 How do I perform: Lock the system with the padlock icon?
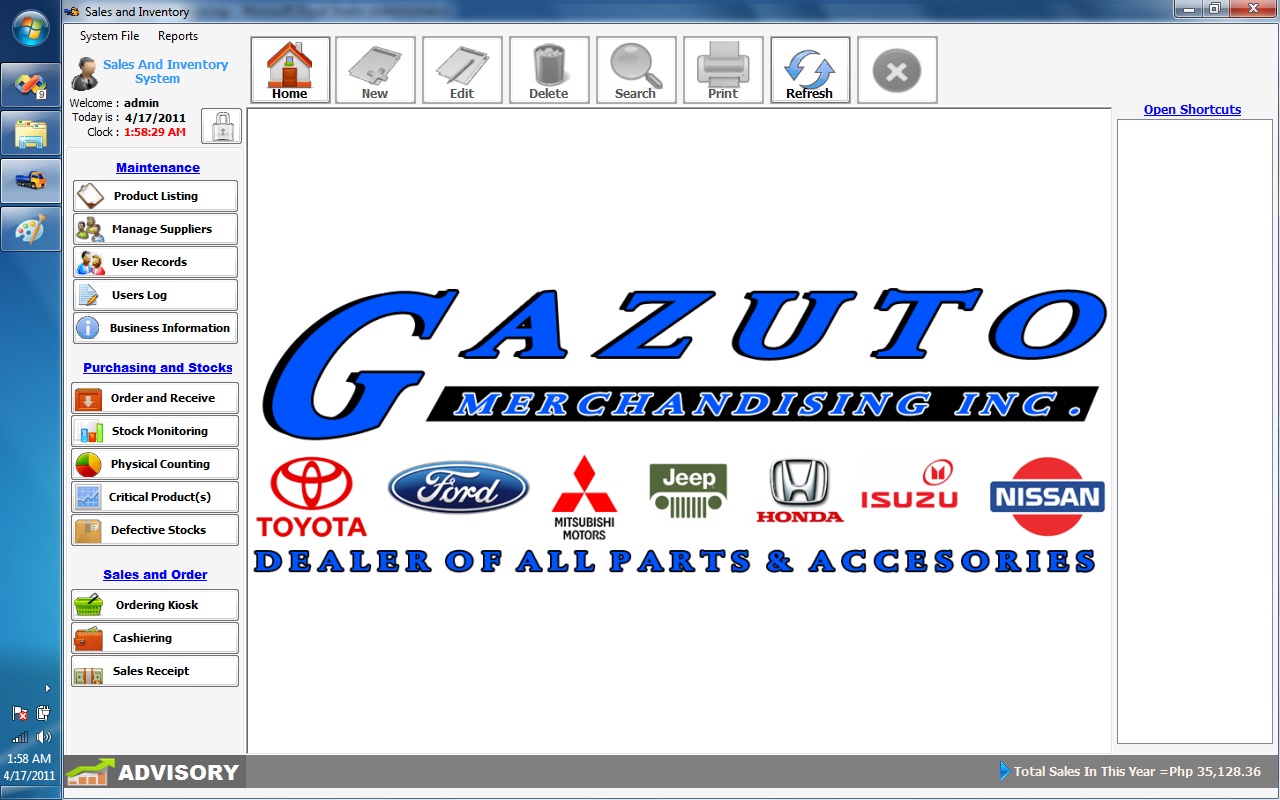point(222,126)
